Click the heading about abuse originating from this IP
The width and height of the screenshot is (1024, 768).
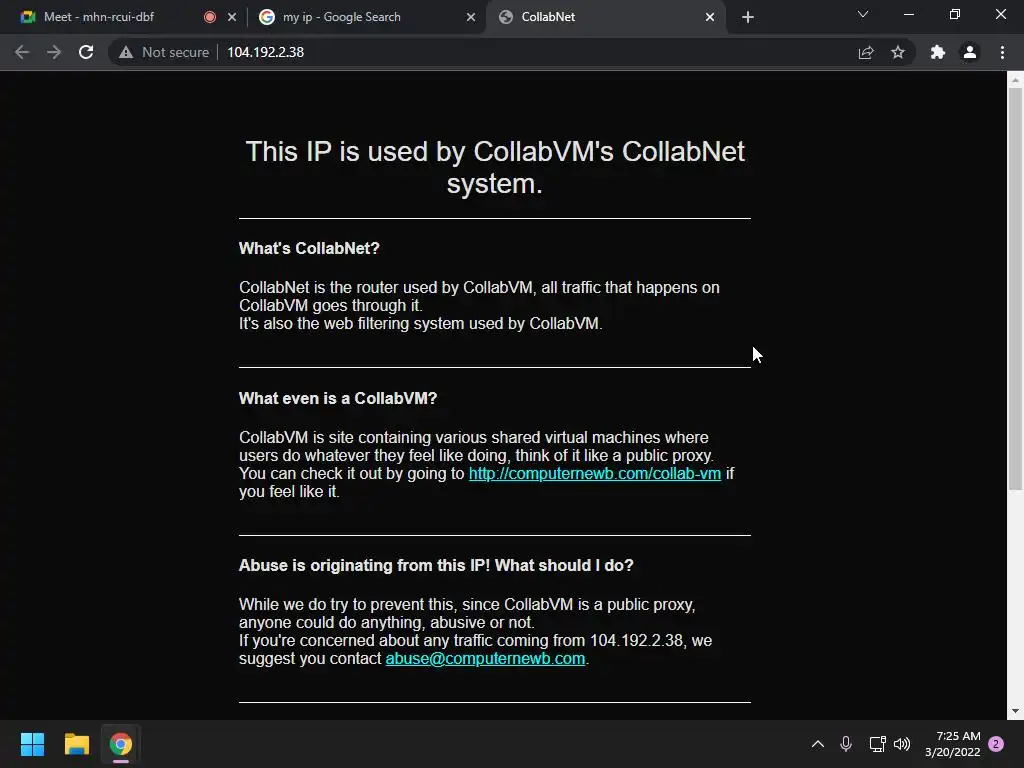click(x=436, y=566)
